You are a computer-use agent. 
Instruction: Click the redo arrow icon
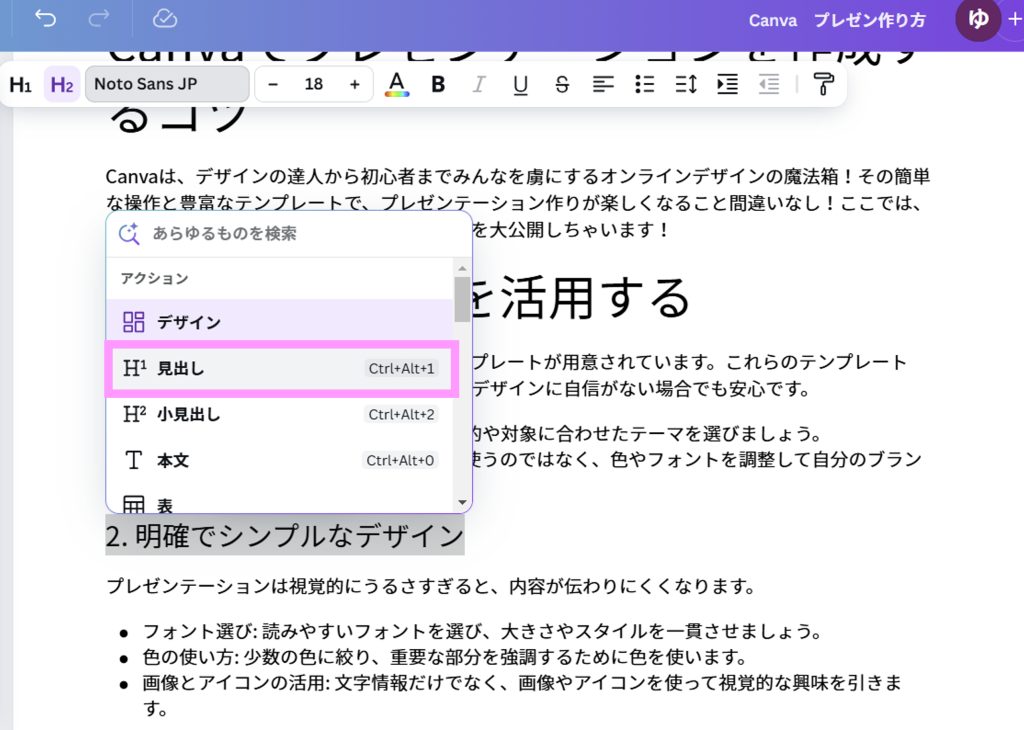pos(100,19)
